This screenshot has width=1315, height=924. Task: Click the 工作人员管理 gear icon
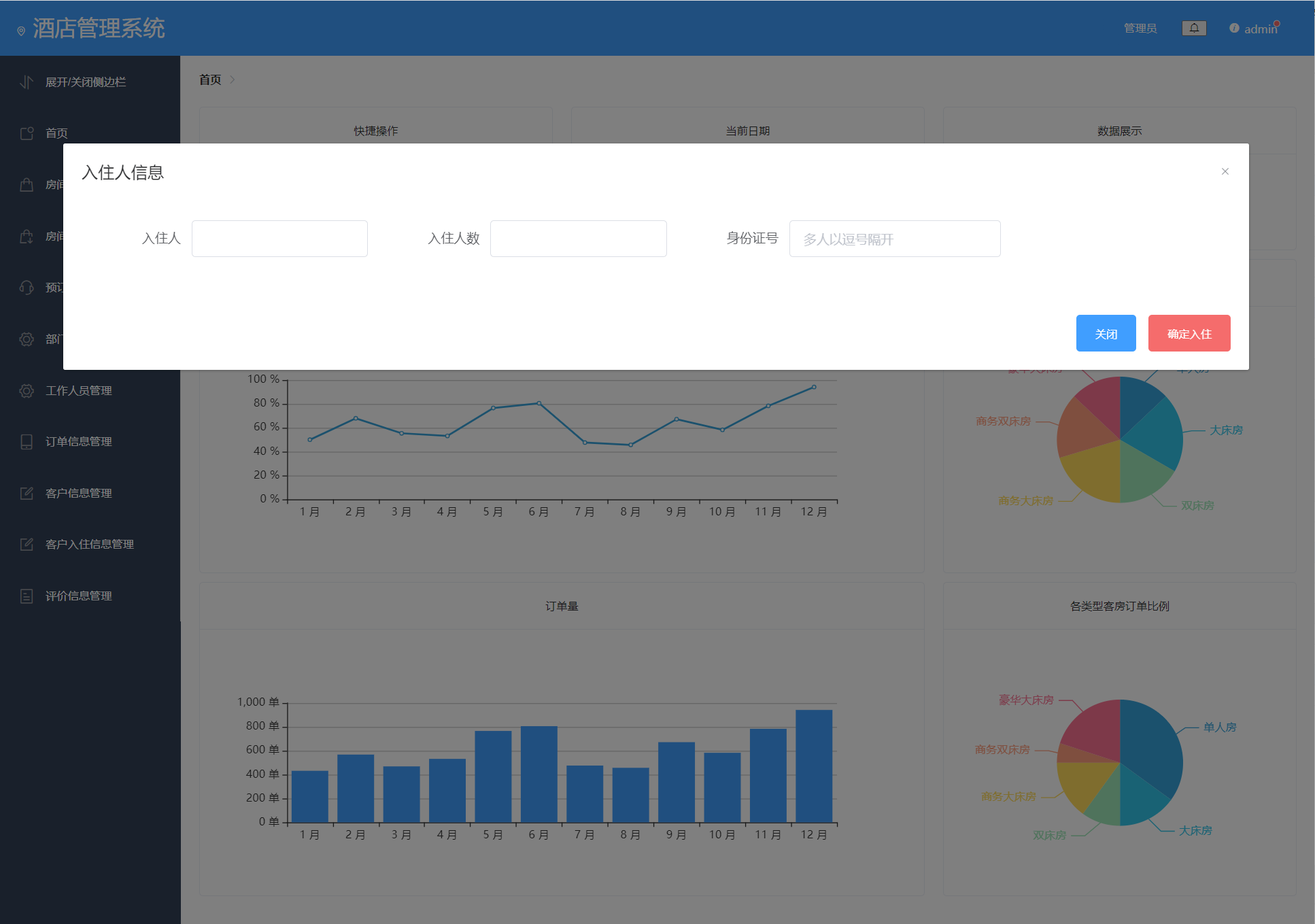(x=27, y=391)
